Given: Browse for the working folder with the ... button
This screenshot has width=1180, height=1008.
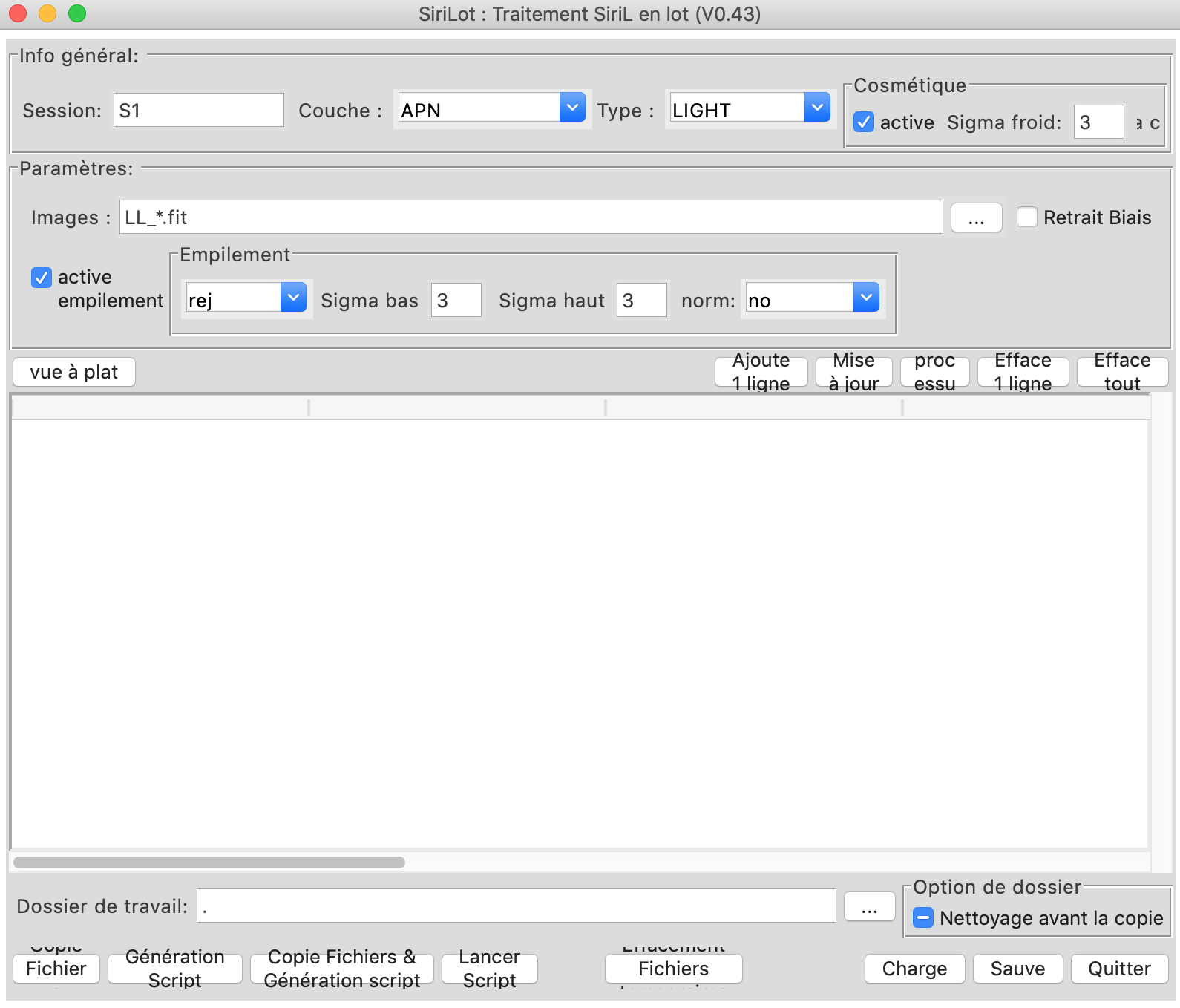Looking at the screenshot, I should [x=870, y=906].
